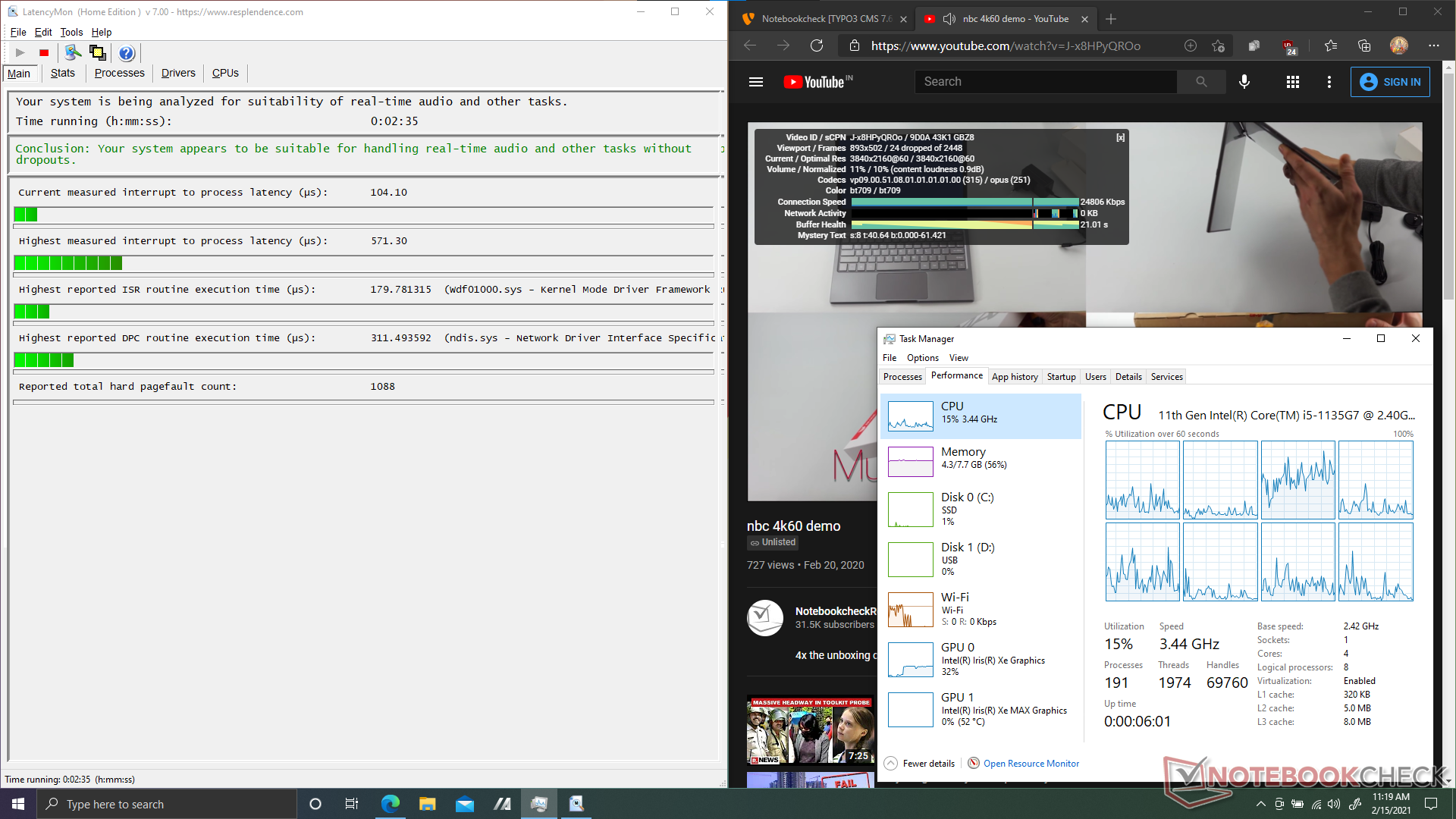Click the green Start monitor play icon
Image resolution: width=1456 pixels, height=819 pixels.
point(20,52)
